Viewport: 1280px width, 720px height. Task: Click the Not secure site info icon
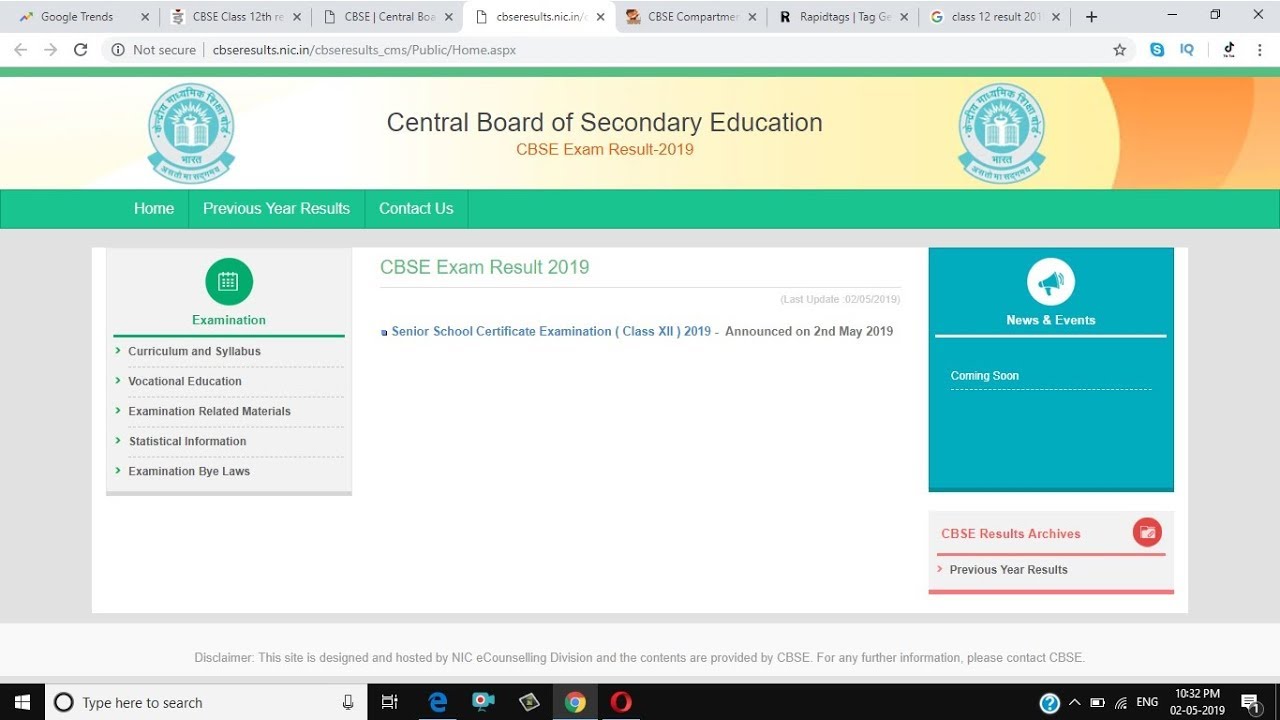coord(117,50)
